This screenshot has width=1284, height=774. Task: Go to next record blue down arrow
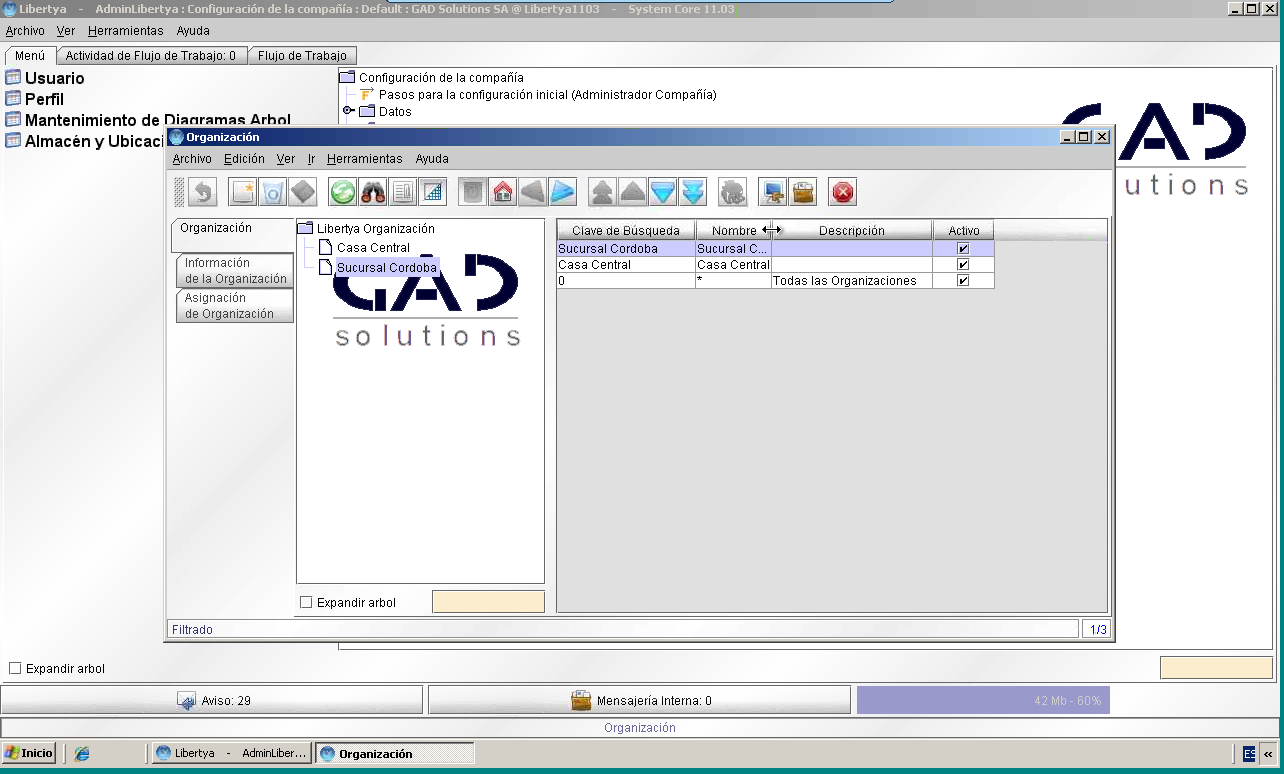pos(663,192)
